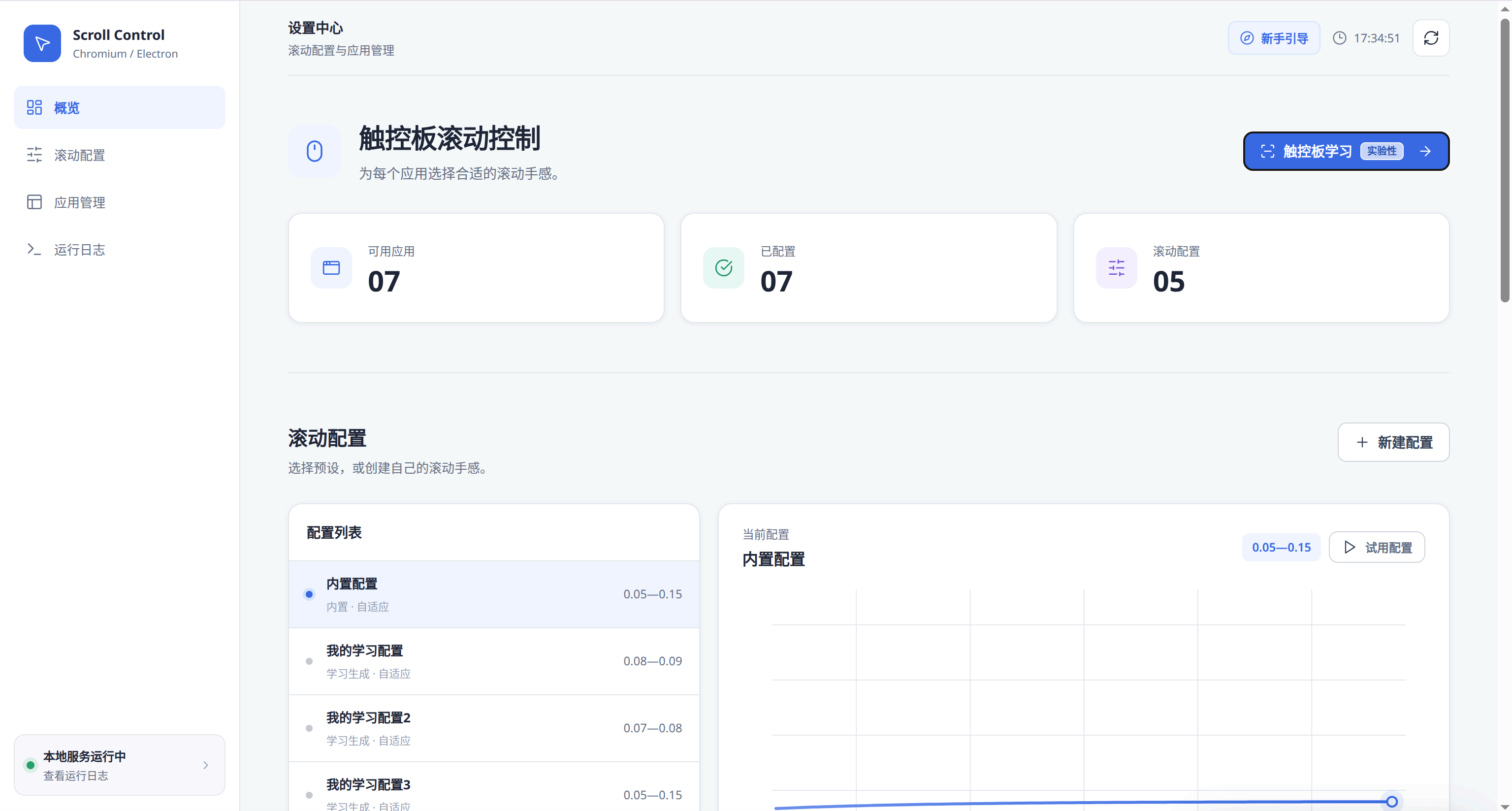Click the 0.08—0.09 value
Viewport: 1512px width, 811px height.
tap(653, 661)
